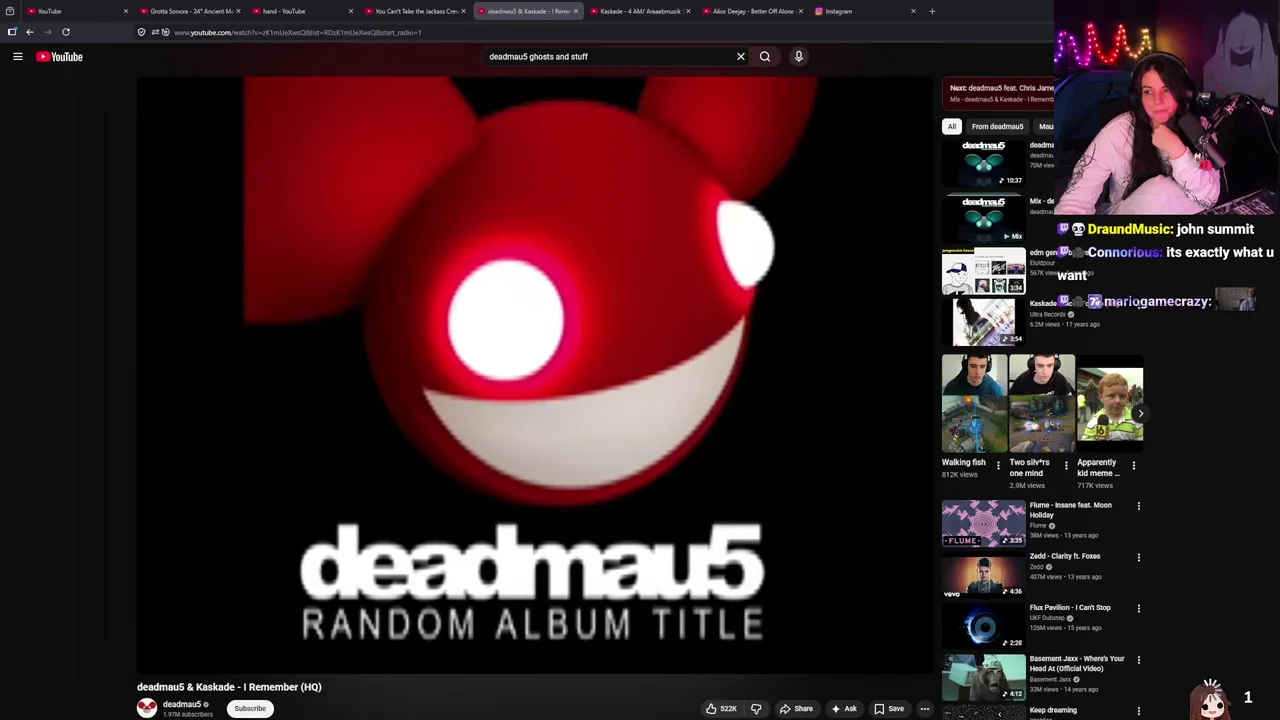Dislike the video with thumbs down

coord(756,709)
